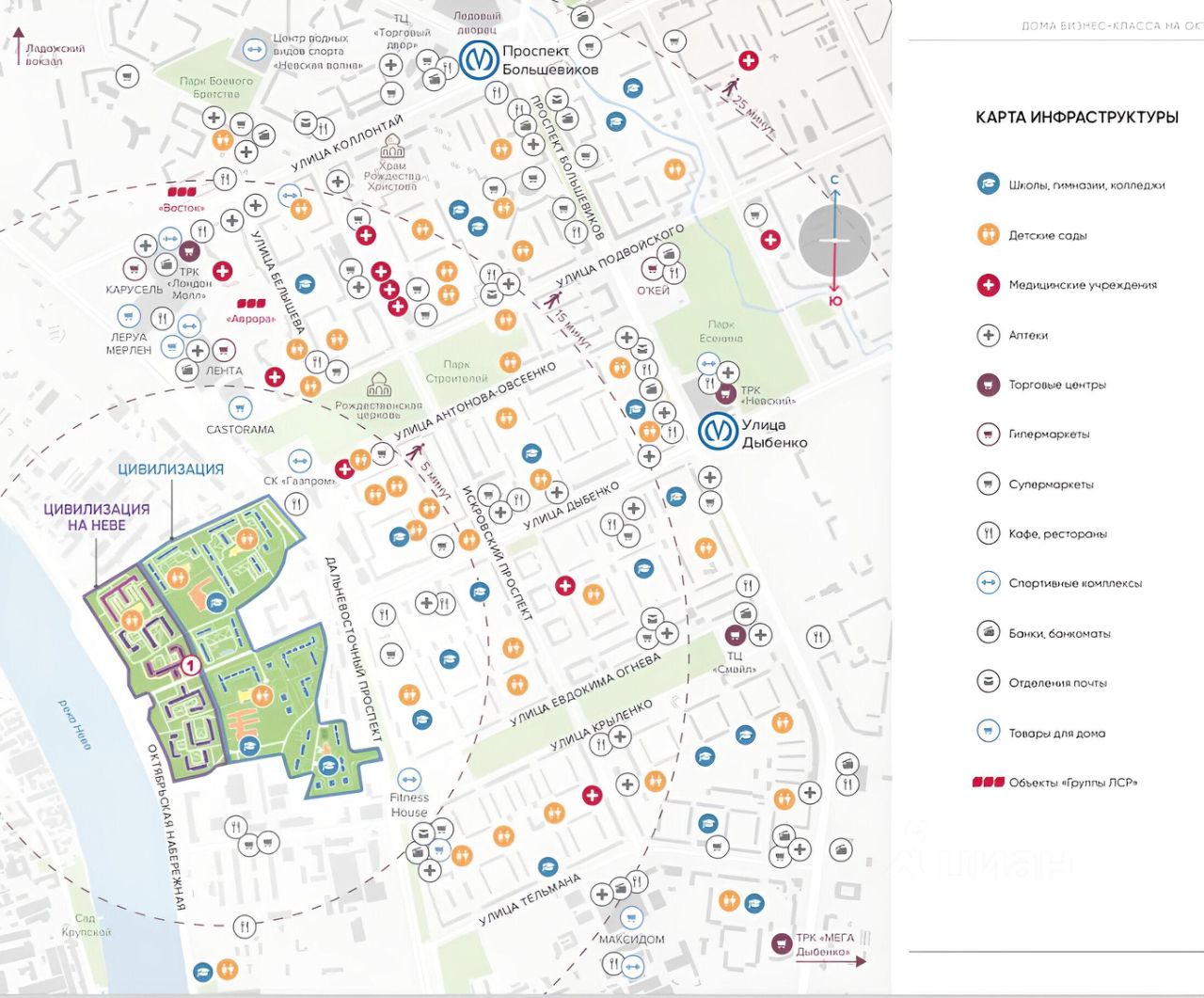Click the Детские сады legend text
This screenshot has height=998, width=1204.
point(1048,235)
